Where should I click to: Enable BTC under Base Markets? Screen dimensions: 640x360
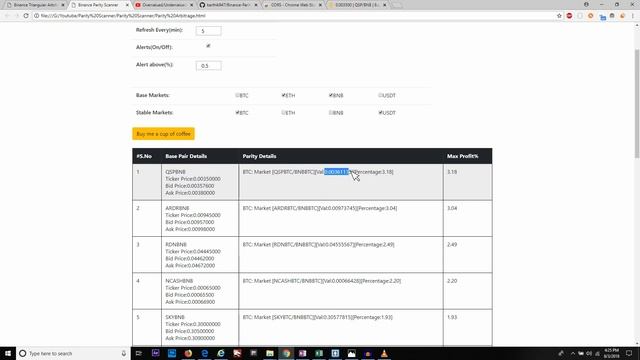237,95
